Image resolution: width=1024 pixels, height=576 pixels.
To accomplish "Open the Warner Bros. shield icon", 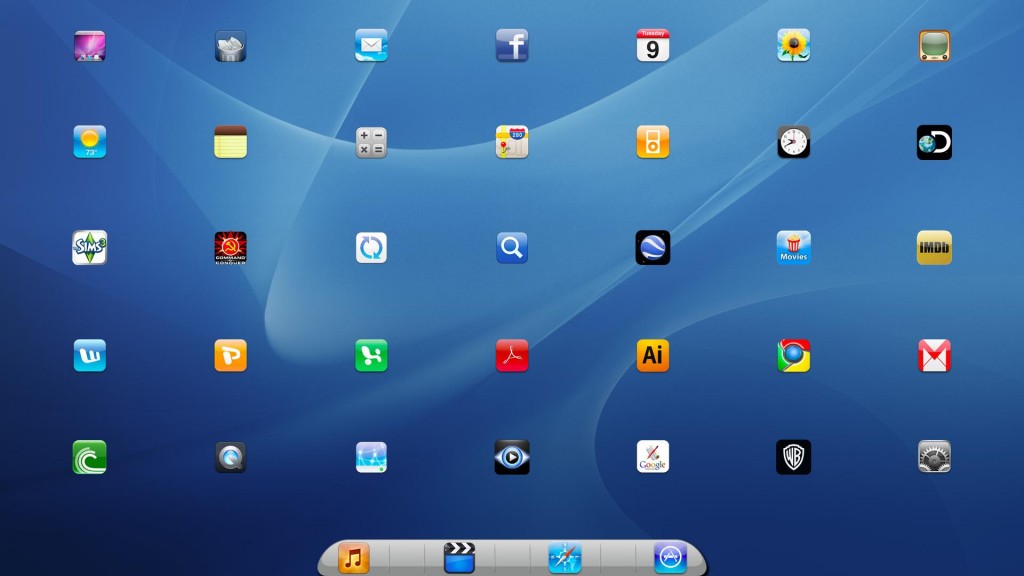I will [793, 457].
